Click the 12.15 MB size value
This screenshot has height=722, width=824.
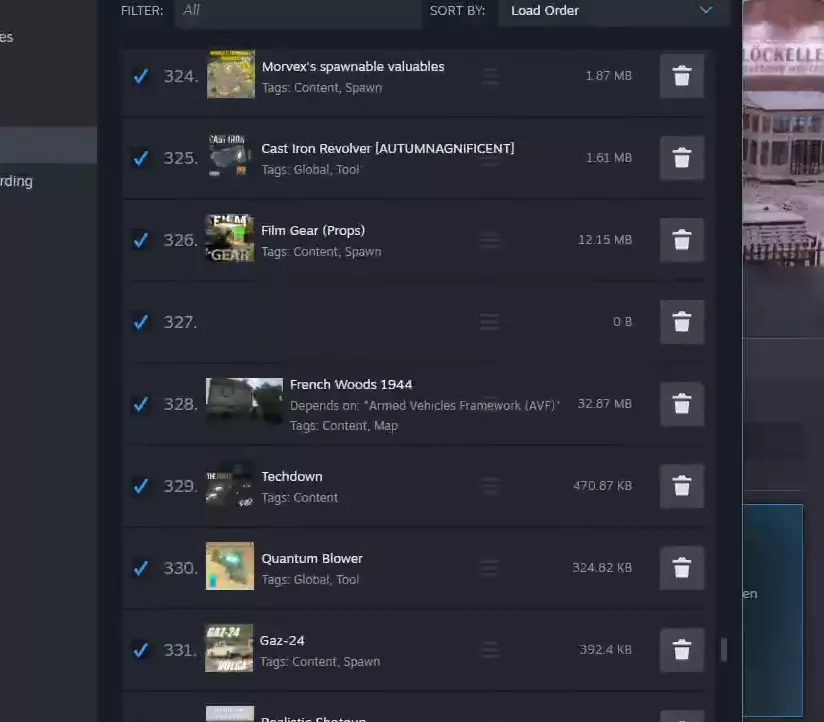click(605, 240)
